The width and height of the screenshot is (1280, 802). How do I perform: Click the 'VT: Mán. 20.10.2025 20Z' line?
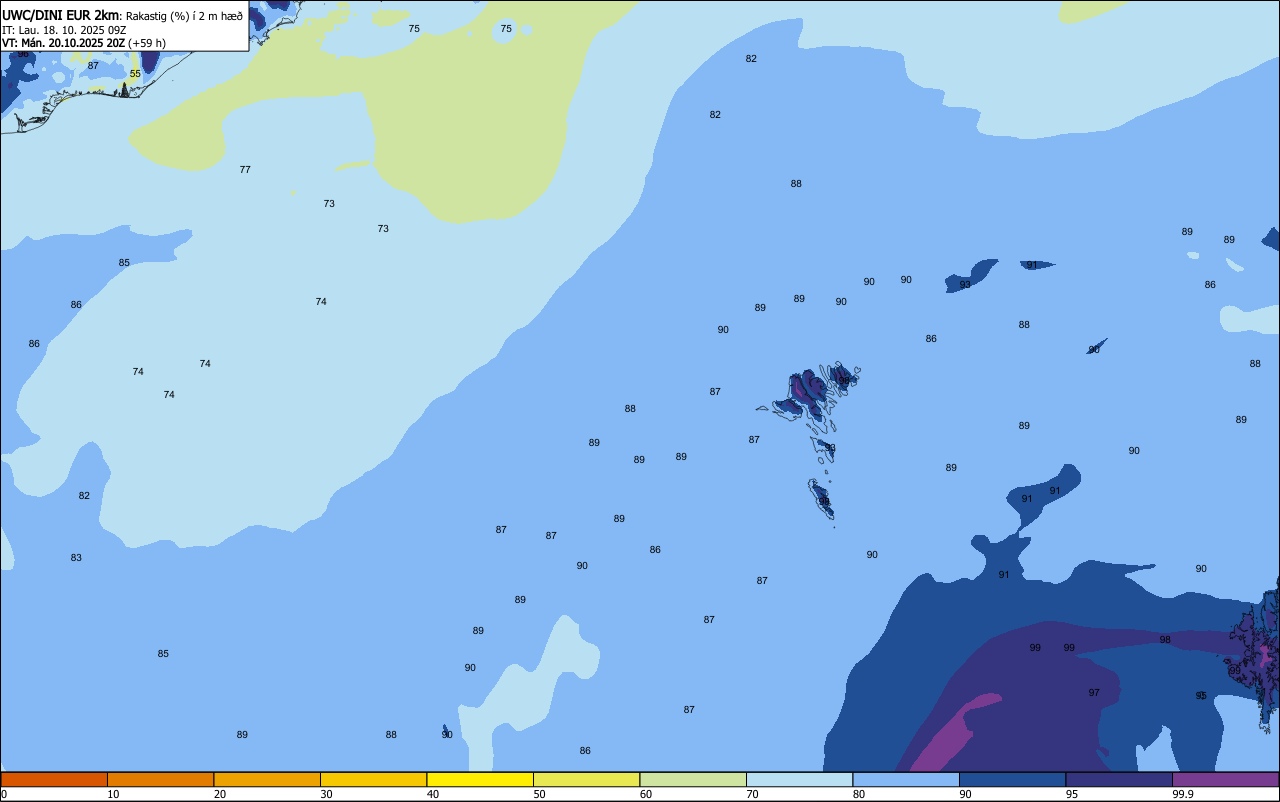click(x=63, y=43)
